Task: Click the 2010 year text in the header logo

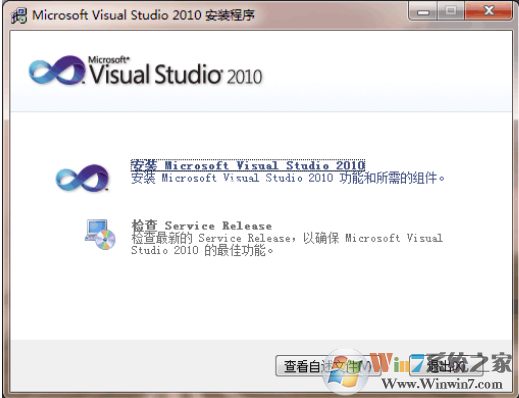Action: pos(245,76)
